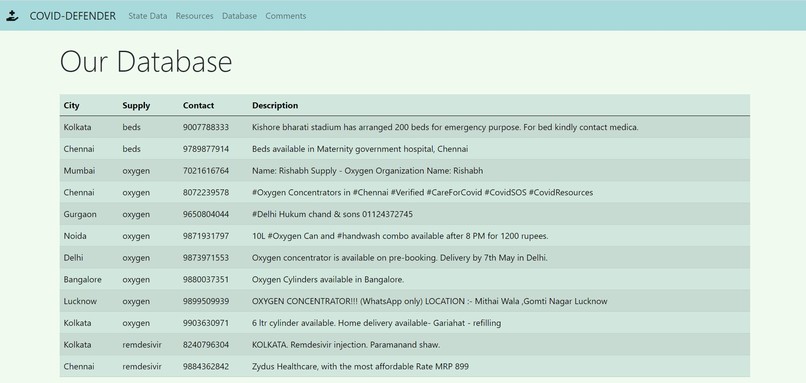The image size is (806, 383).
Task: Click the Our Database heading
Action: (146, 61)
